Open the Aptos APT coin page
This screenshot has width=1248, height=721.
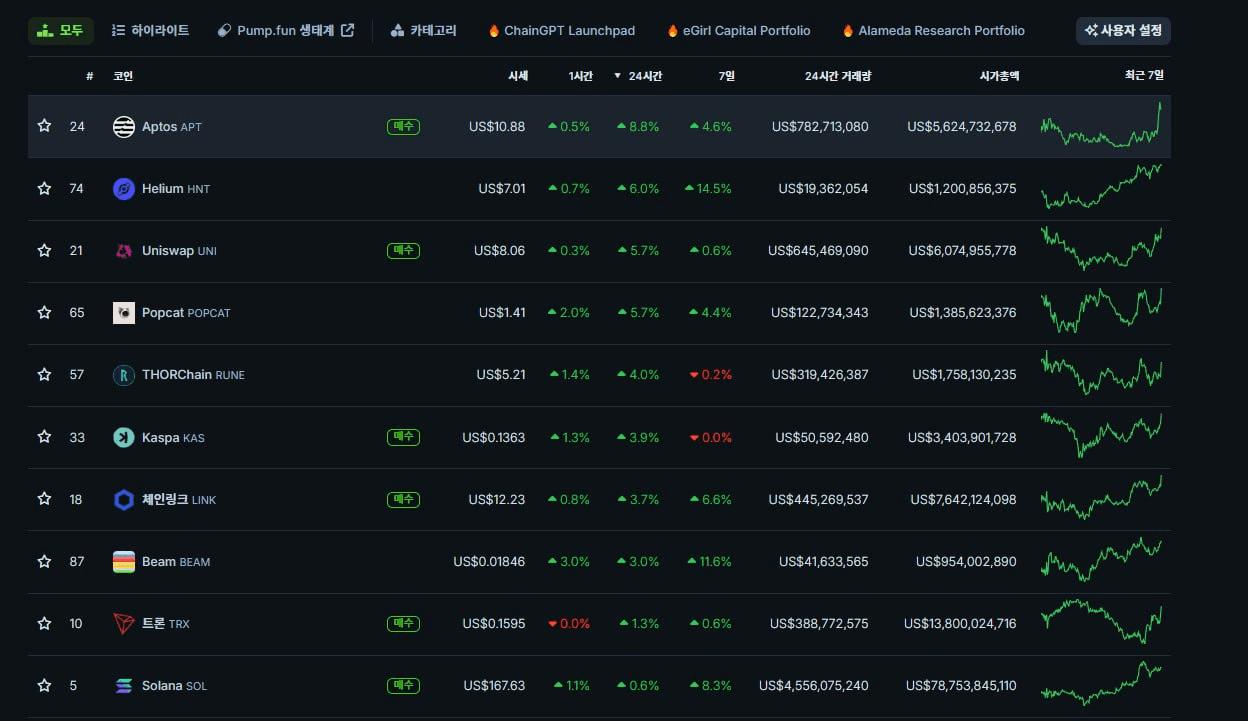click(x=172, y=127)
